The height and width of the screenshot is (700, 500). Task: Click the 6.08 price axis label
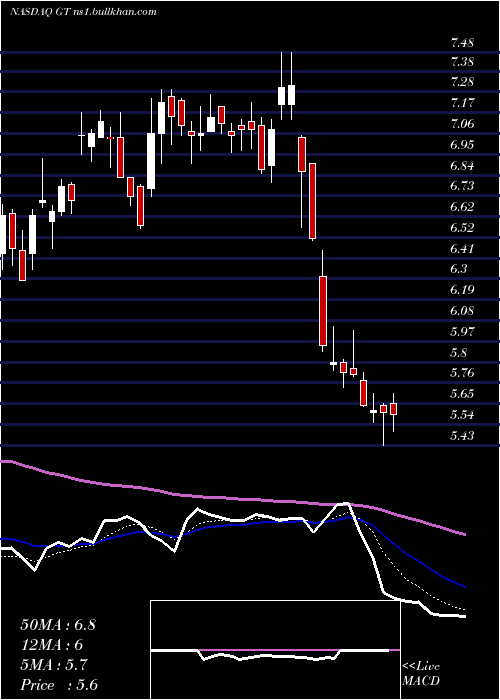[462, 311]
